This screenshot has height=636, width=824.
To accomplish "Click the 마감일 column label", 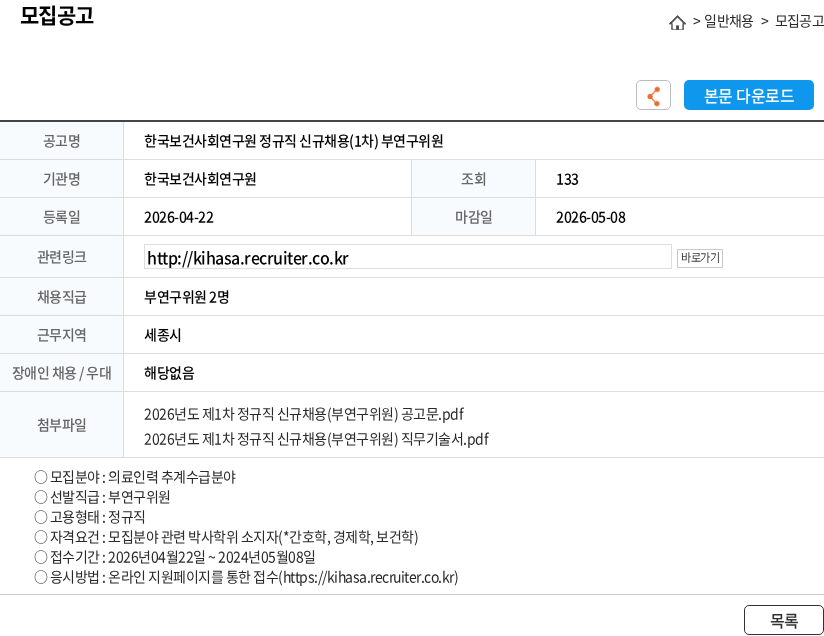I will [x=473, y=217].
